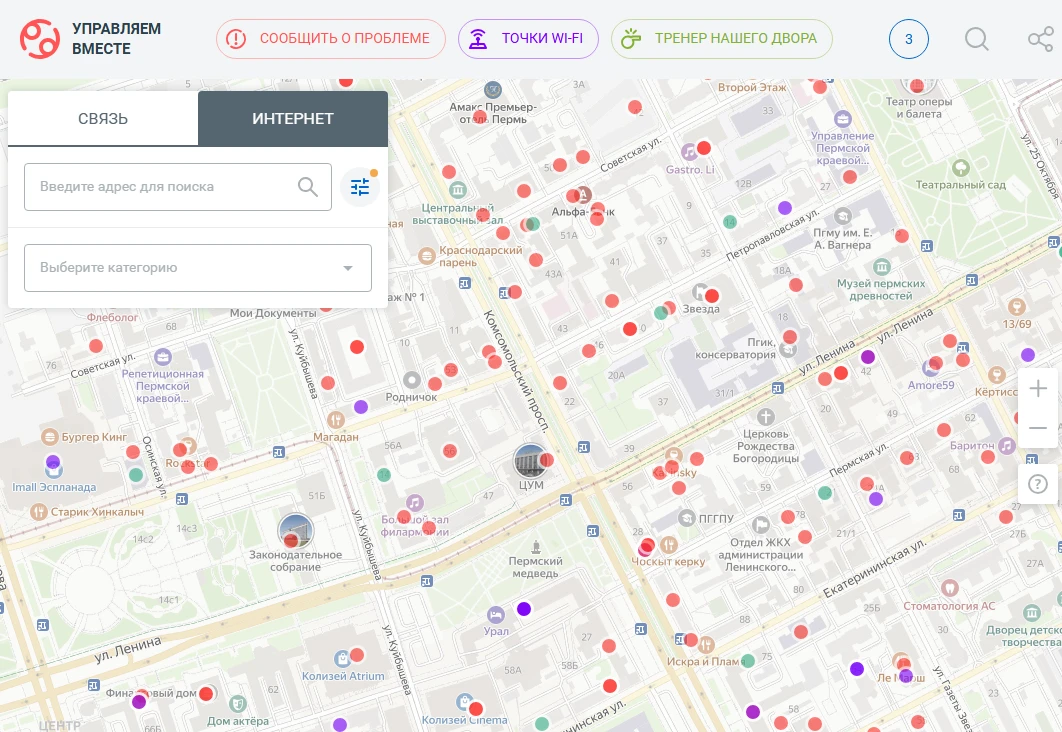Image resolution: width=1062 pixels, height=732 pixels.
Task: Click the Второй Этаж map label
Action: click(x=752, y=87)
